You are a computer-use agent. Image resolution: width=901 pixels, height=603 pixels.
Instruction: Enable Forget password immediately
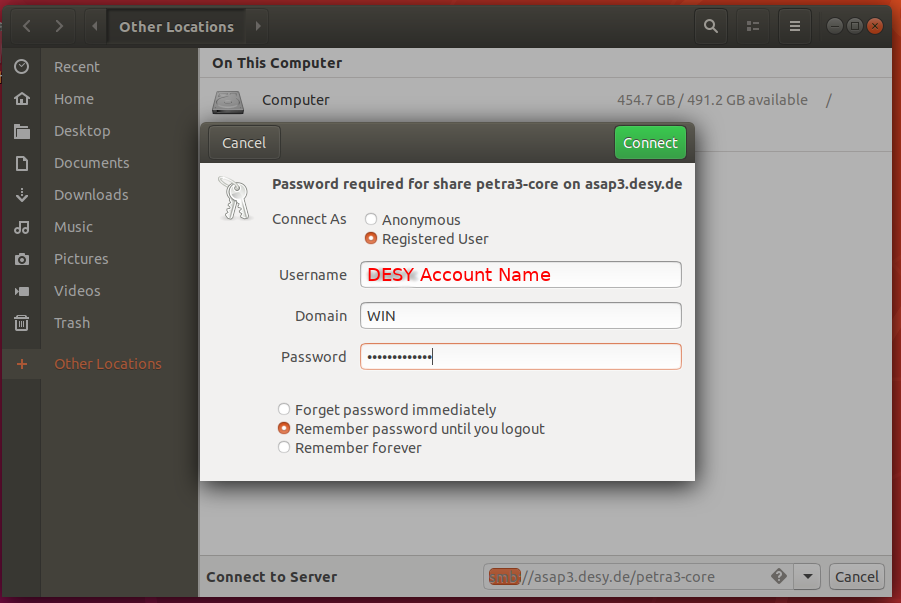pos(283,409)
